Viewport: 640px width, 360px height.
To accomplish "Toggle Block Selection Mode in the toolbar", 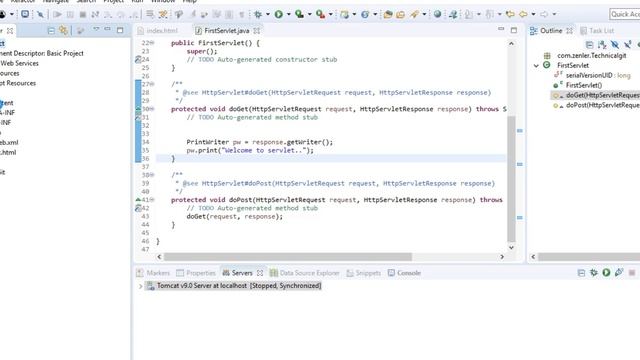I will 229,15.
